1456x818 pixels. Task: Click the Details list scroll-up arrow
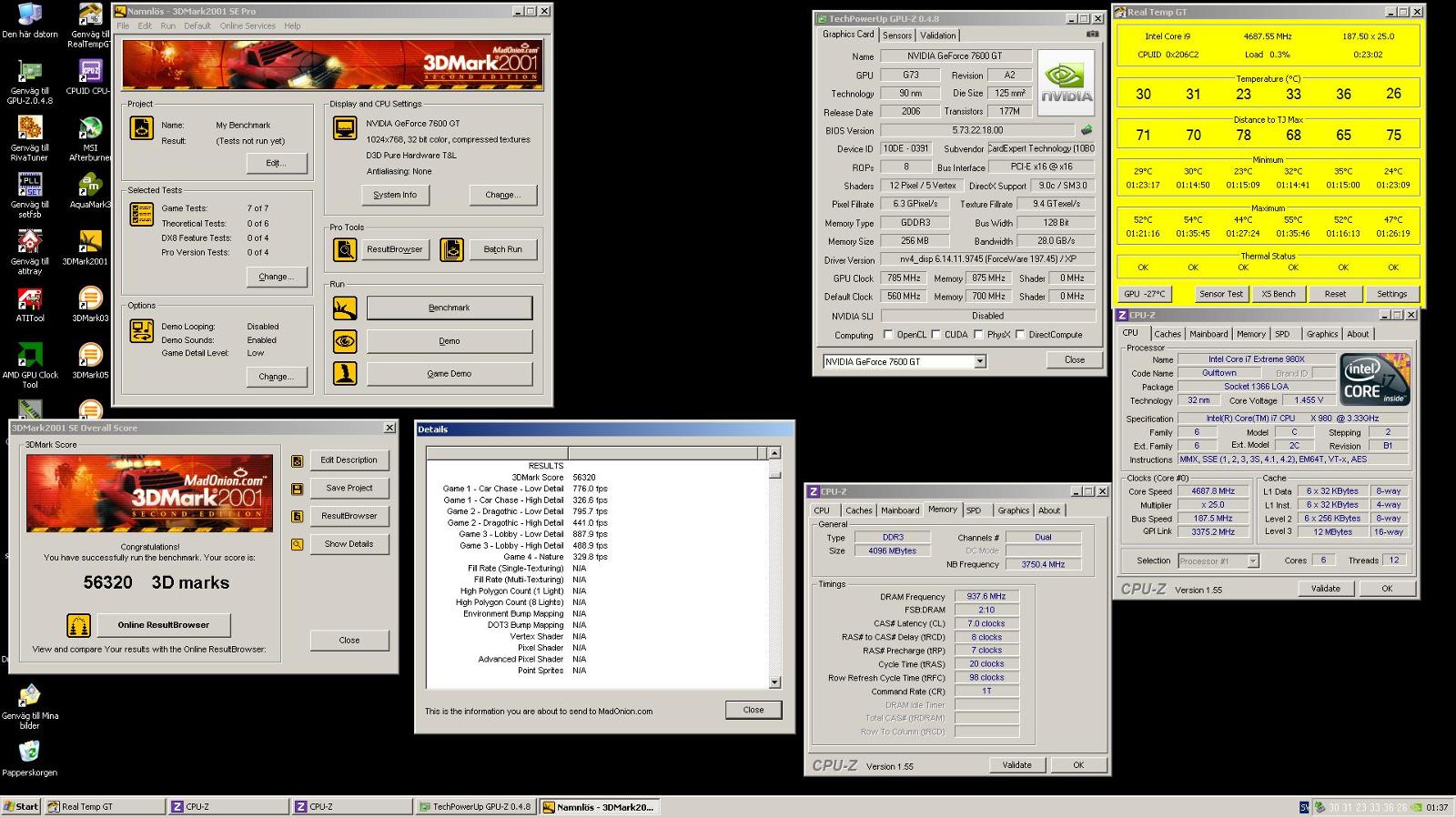774,453
